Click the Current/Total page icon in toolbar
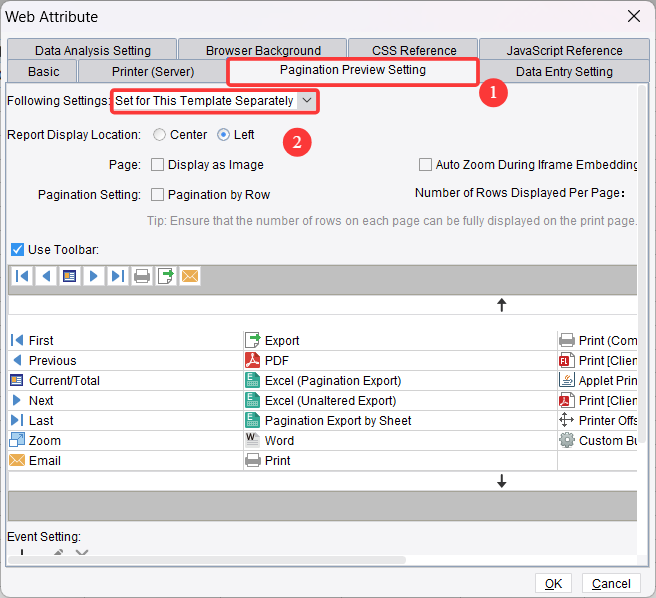The image size is (656, 598). 69,276
